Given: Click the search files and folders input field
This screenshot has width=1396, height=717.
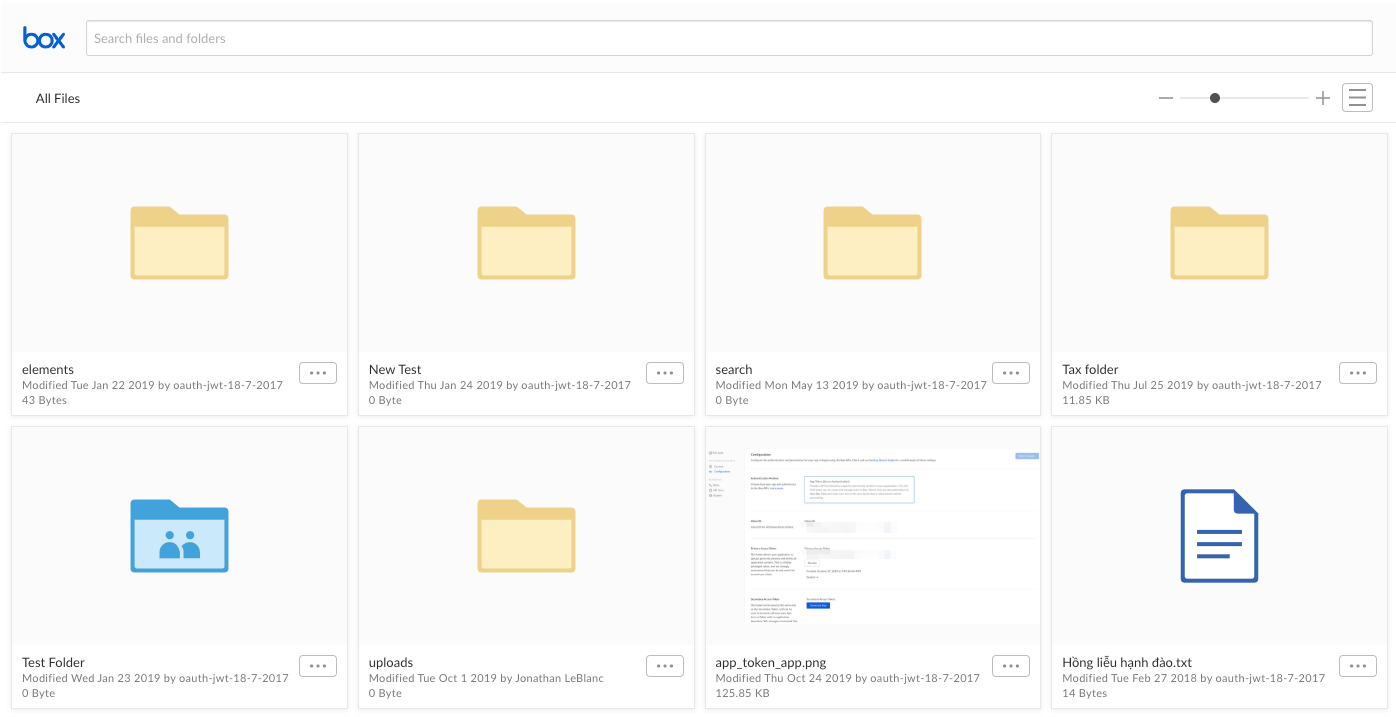Looking at the screenshot, I should click(728, 38).
